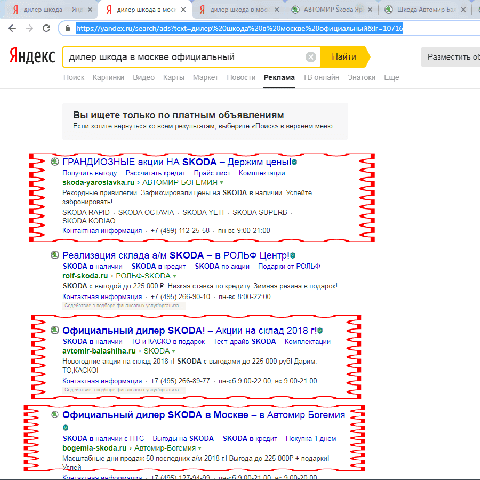Click the yellow Найти search button
The width and height of the screenshot is (480, 480).
[345, 57]
